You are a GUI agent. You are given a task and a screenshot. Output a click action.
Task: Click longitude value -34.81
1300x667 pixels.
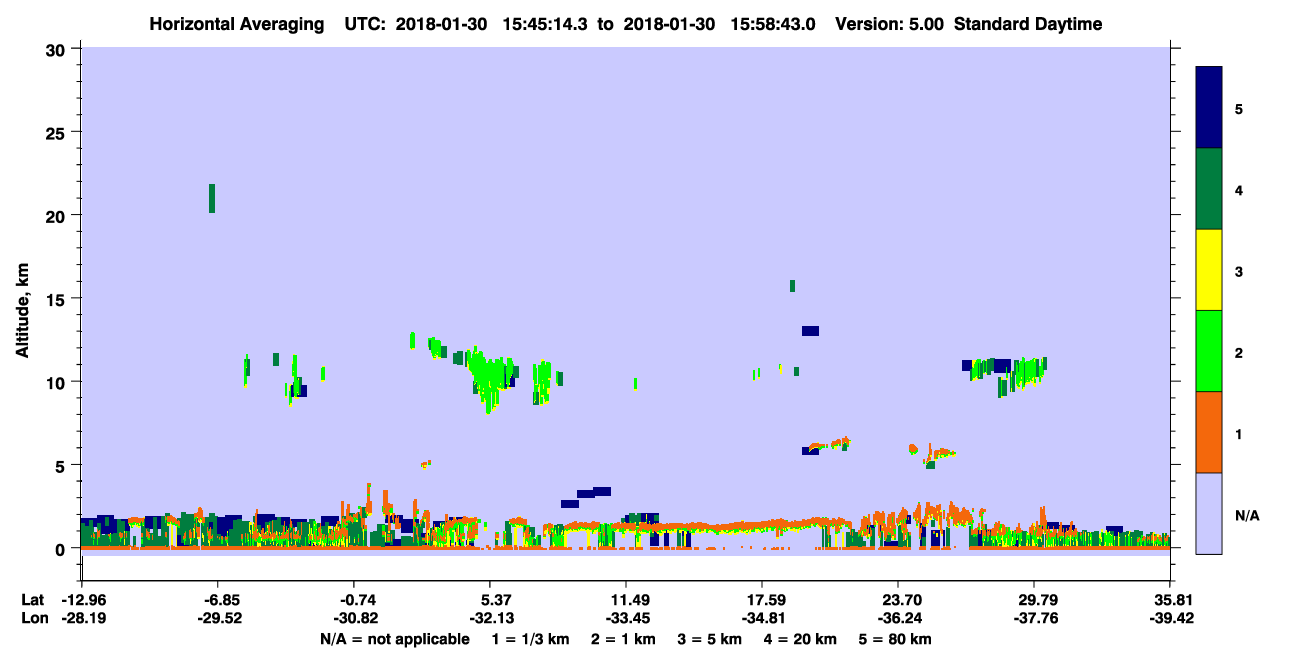[762, 618]
